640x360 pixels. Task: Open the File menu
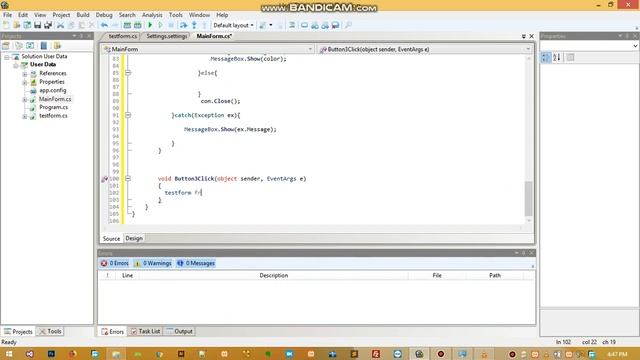7,15
